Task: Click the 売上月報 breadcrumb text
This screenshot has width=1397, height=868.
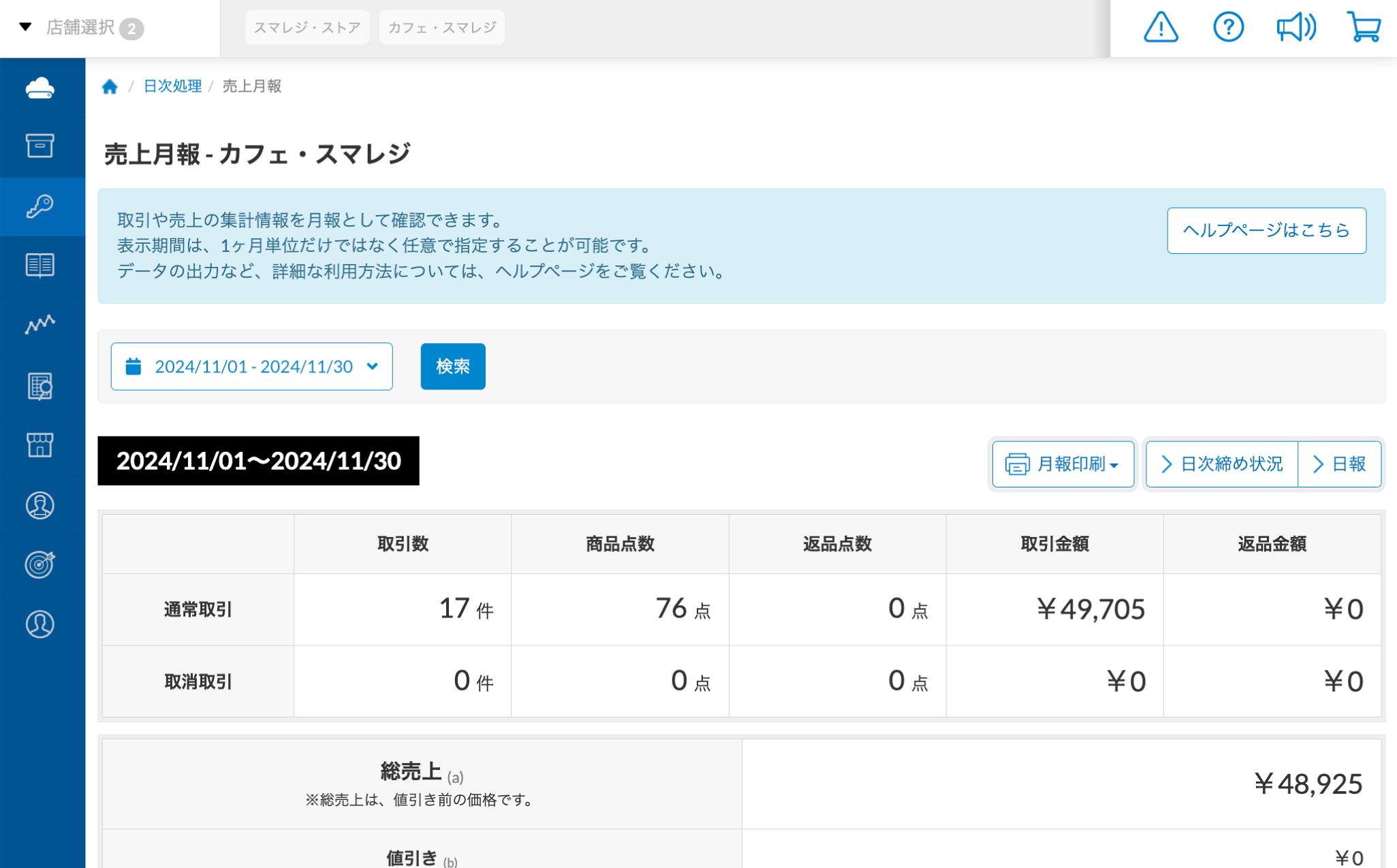Action: coord(252,86)
